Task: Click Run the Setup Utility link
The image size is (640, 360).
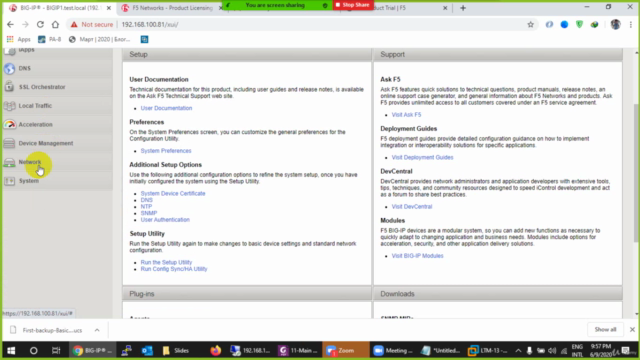Action: (x=166, y=262)
